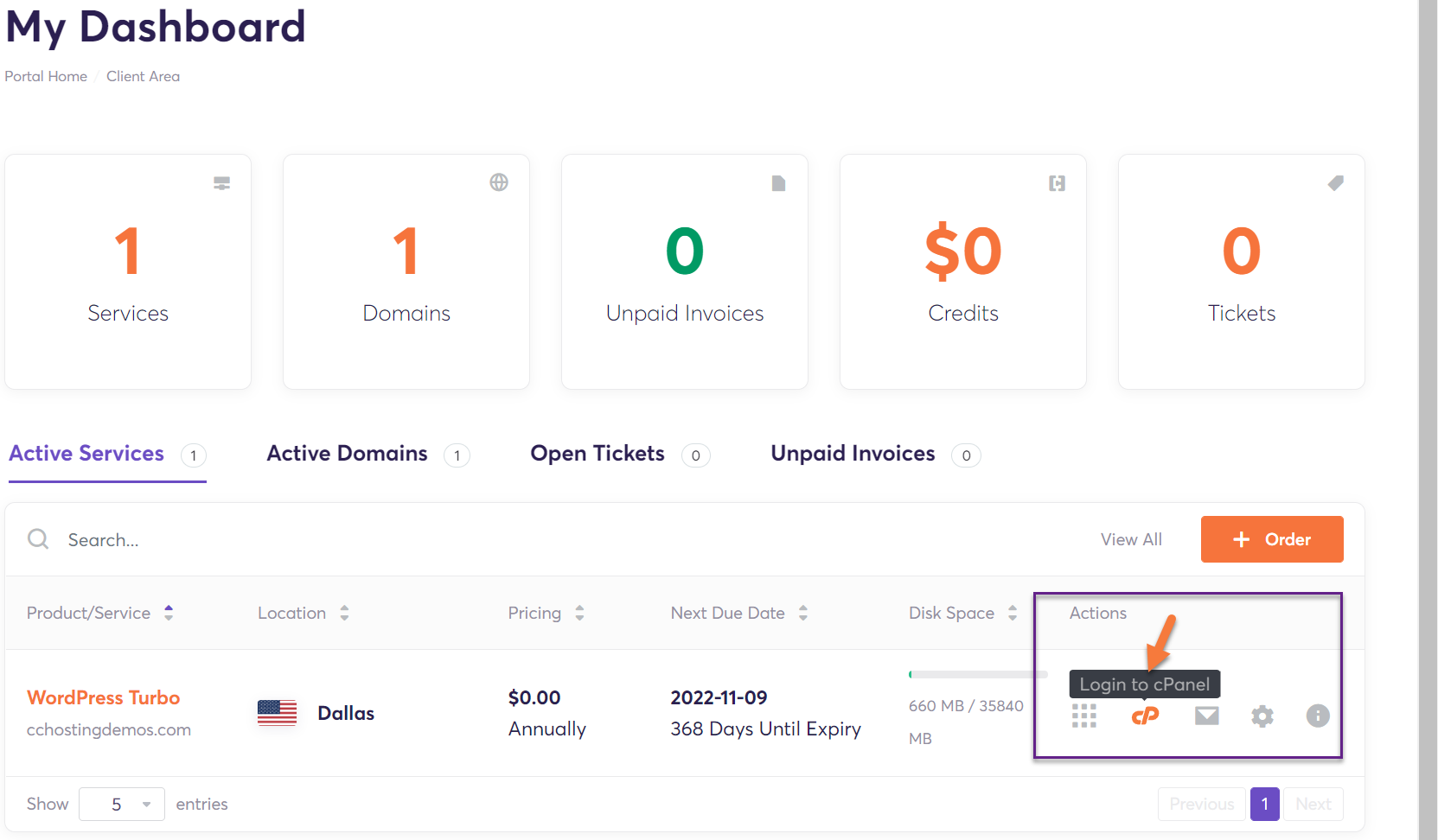
Task: Click the email envelope icon in Actions
Action: (x=1206, y=716)
